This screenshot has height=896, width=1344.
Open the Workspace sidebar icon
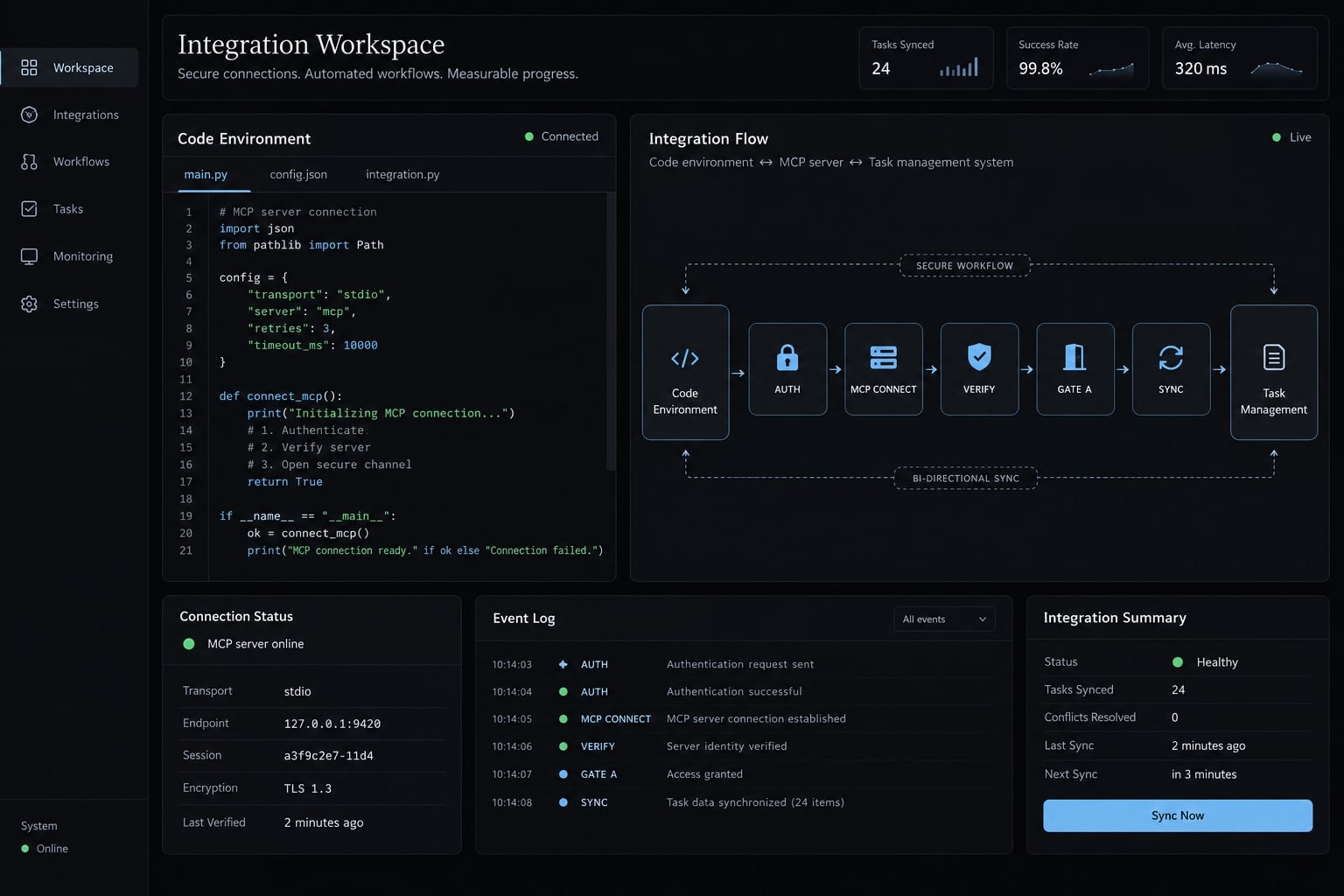29,67
